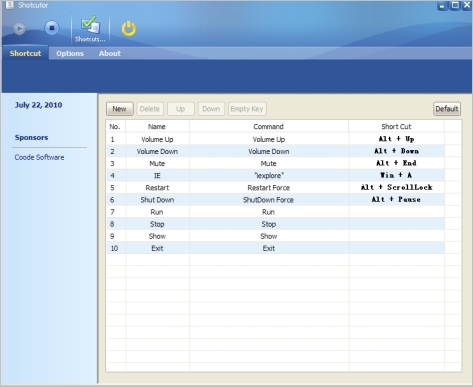Click the Short Cut column header
Screen dimensions: 473x387
point(396,127)
